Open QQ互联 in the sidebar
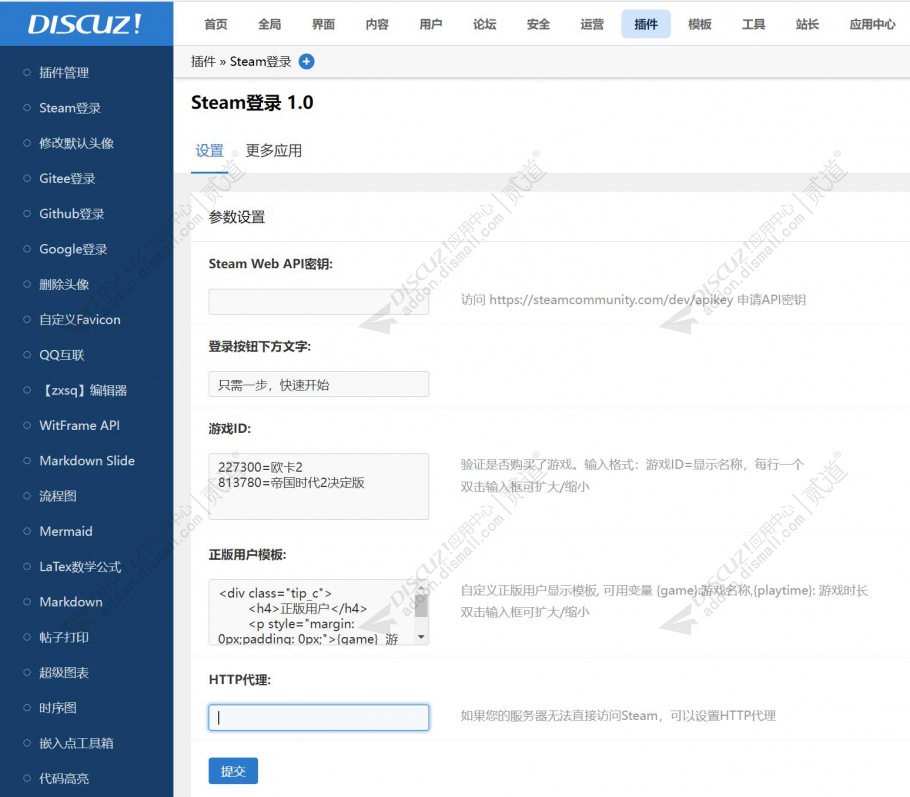The width and height of the screenshot is (910, 797). (62, 355)
